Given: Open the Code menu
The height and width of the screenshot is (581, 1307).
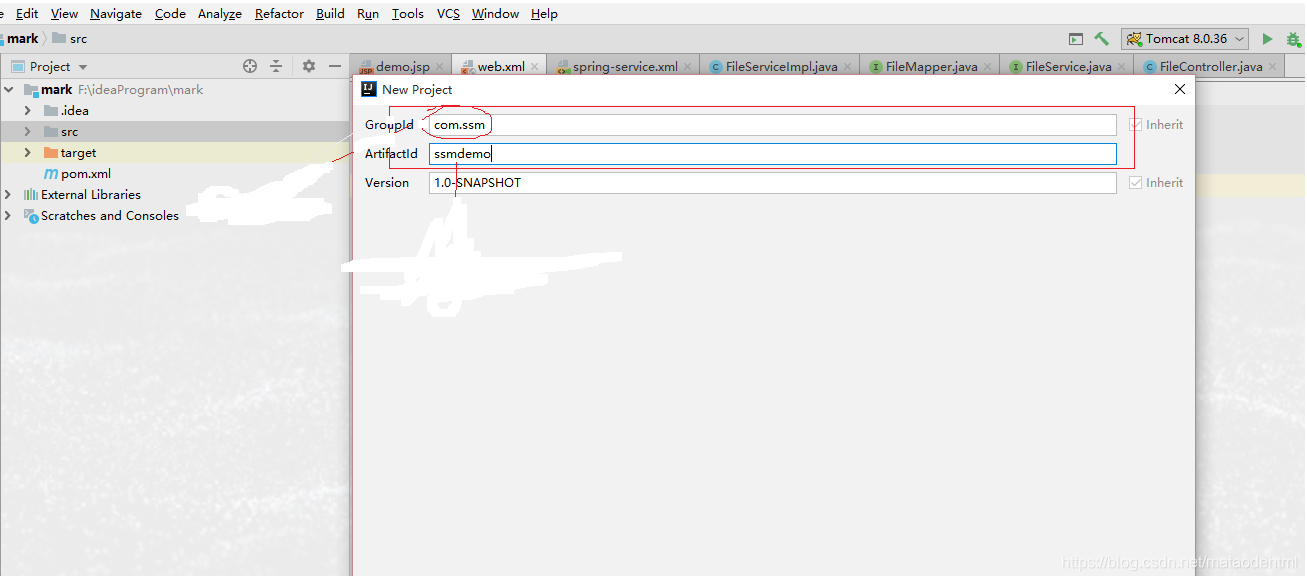Looking at the screenshot, I should click(x=170, y=14).
